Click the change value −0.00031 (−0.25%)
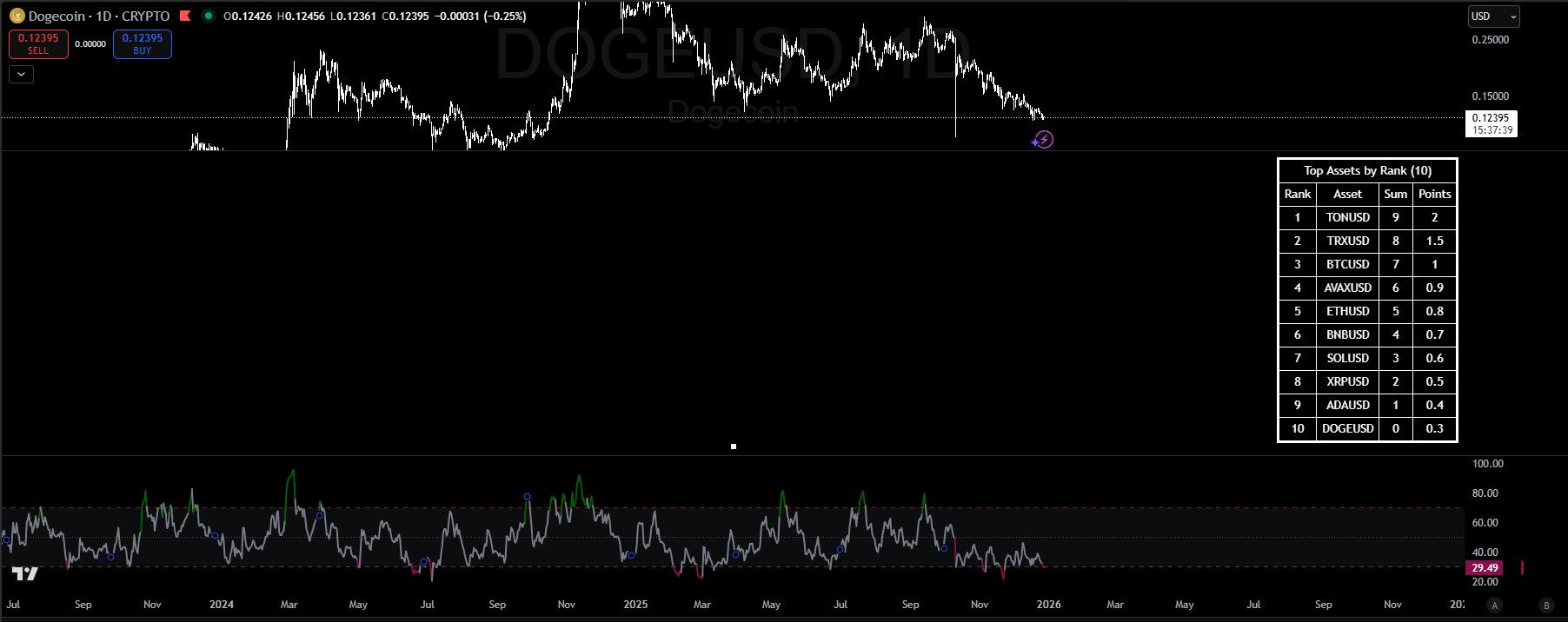This screenshot has width=1568, height=622. (480, 16)
